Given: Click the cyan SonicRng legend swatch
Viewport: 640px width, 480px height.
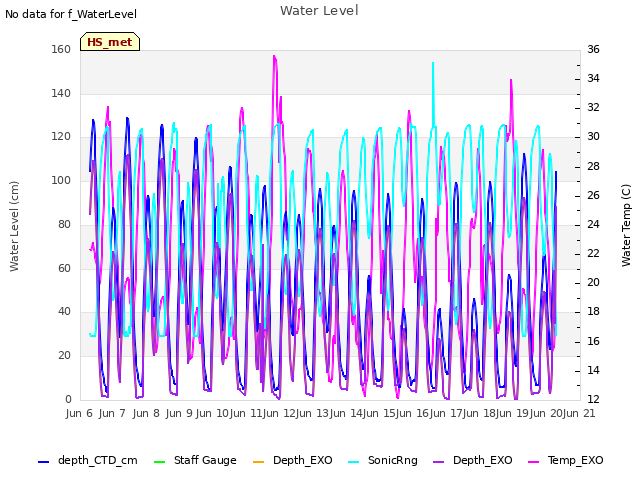Looking at the screenshot, I should point(353,462).
